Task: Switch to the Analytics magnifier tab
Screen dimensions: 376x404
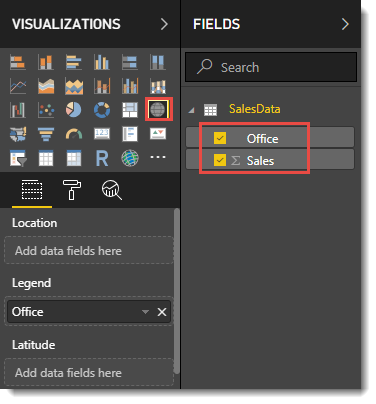Action: [x=112, y=190]
